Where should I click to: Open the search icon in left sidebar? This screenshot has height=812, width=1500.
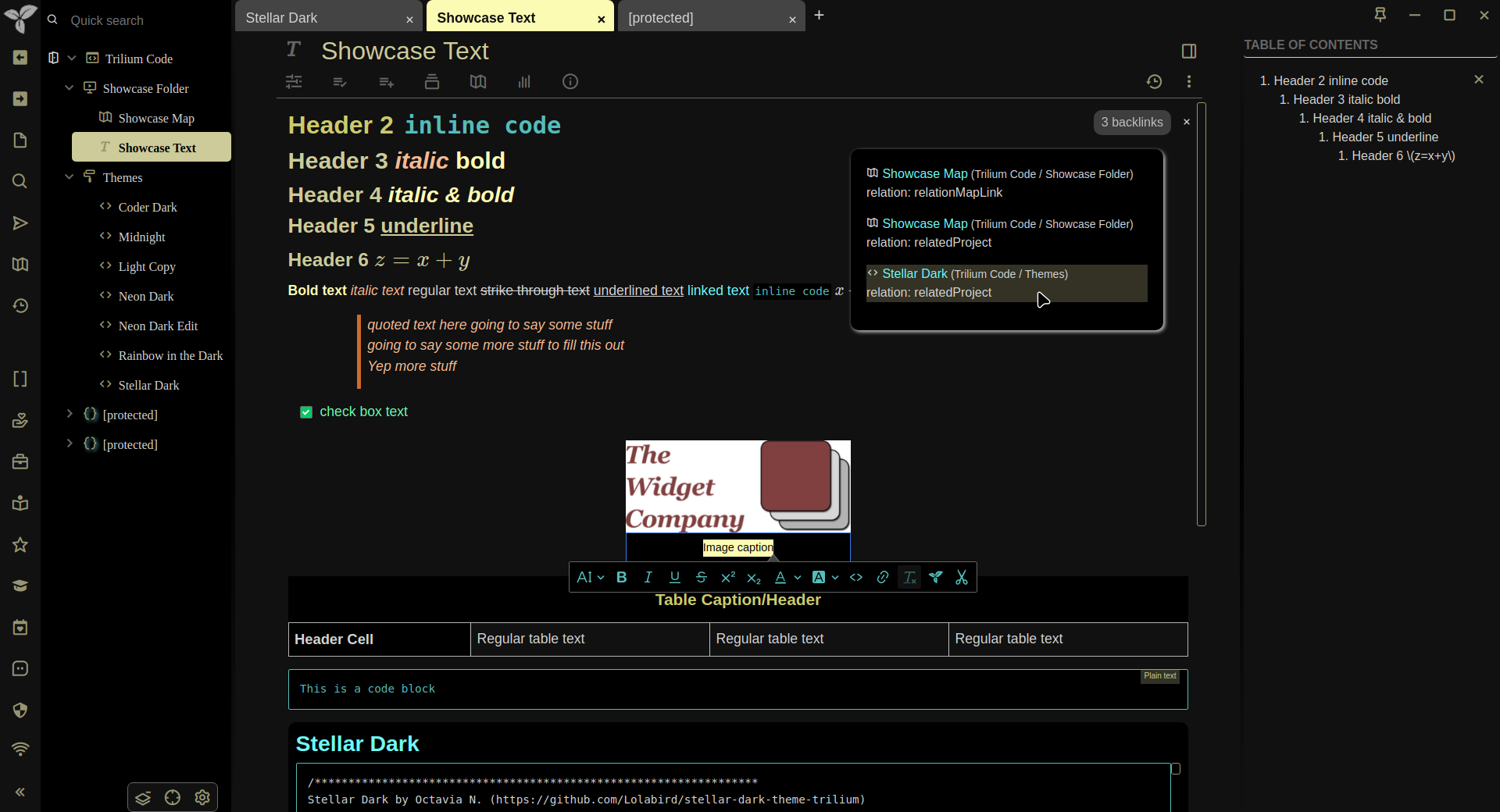[x=20, y=181]
